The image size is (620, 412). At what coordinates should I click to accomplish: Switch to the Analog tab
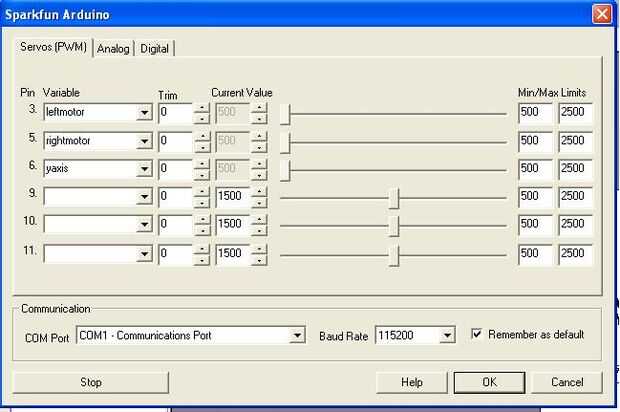click(x=113, y=49)
